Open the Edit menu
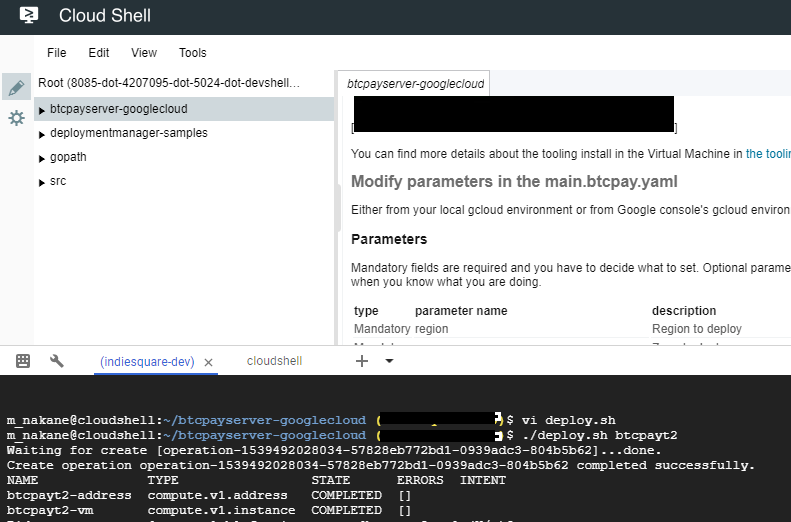The image size is (791, 522). point(99,52)
